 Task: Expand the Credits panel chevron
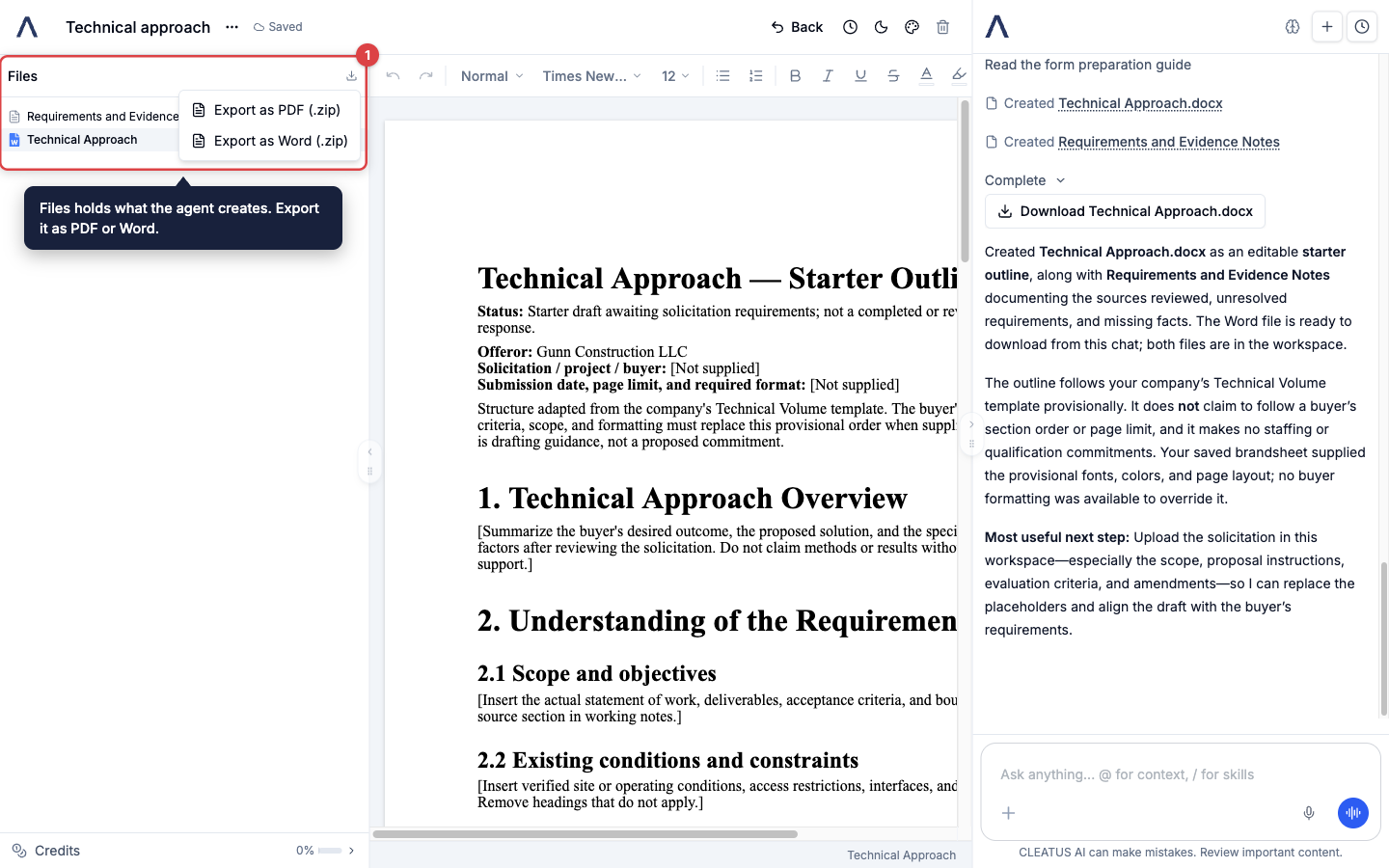tap(352, 851)
